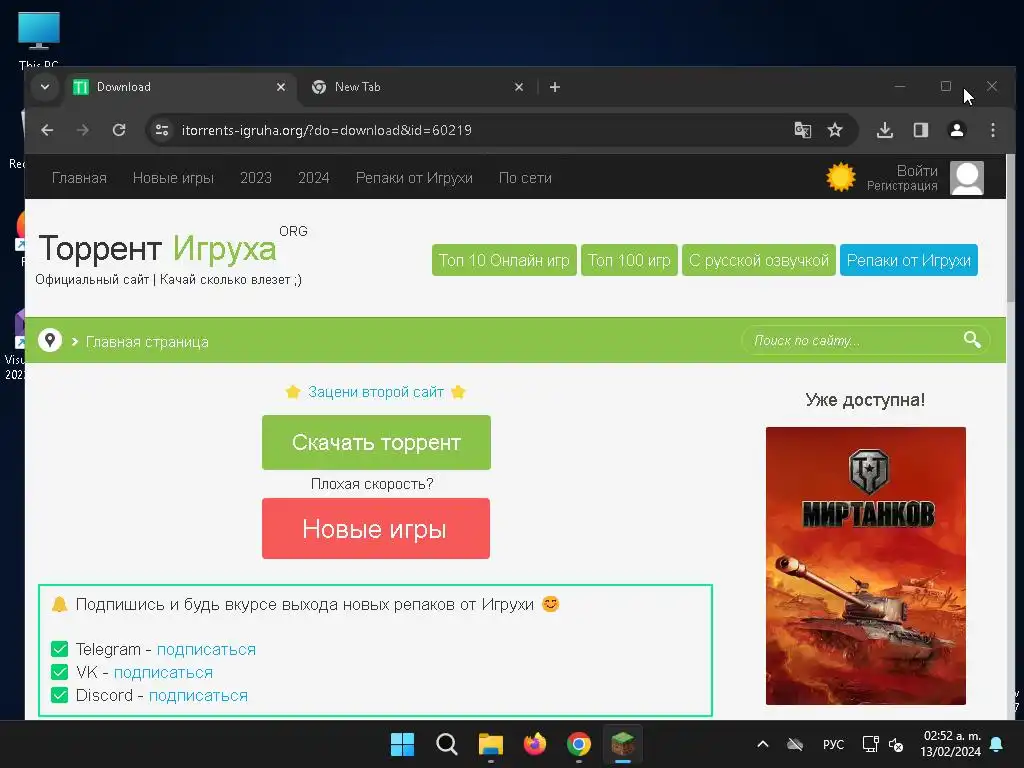Open Chrome three-dot menu

(x=993, y=130)
